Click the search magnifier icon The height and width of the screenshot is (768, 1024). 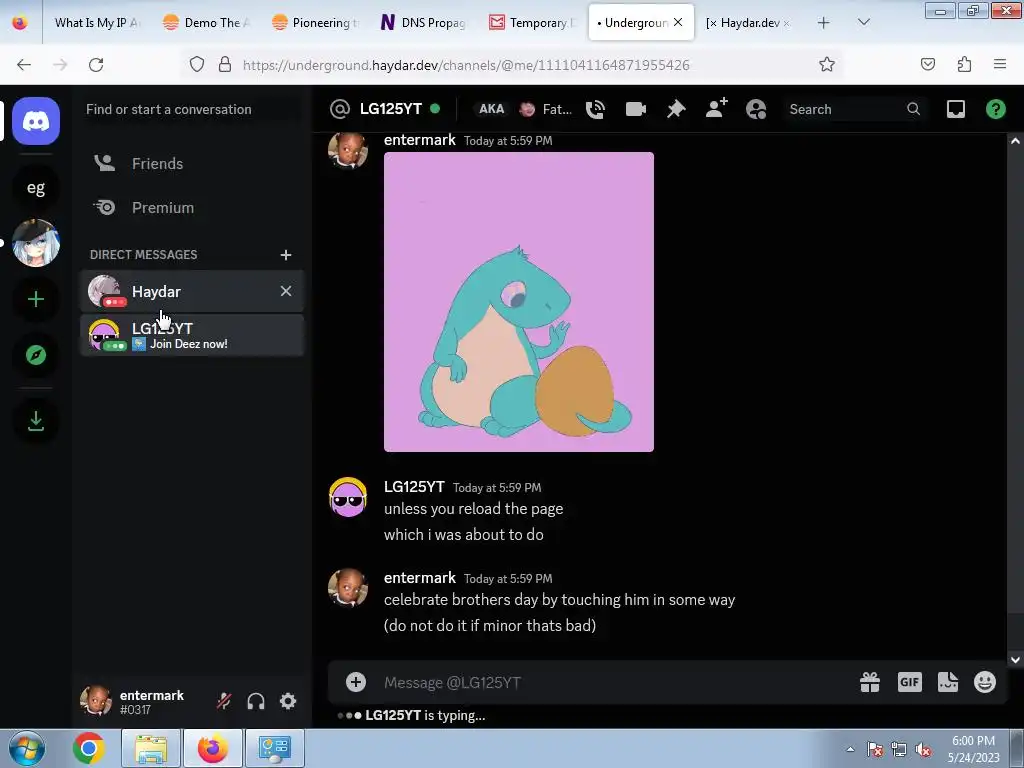tap(913, 109)
